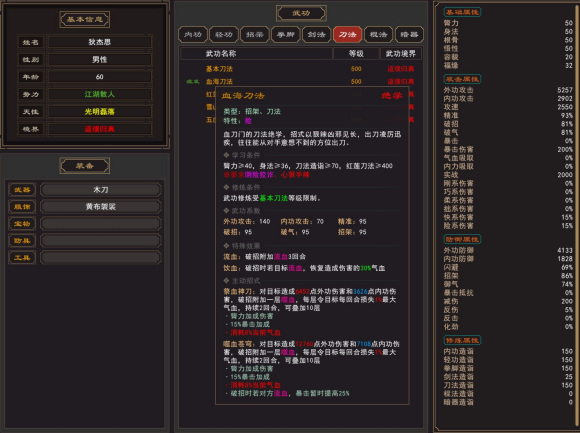Switch to the 棍法 tab
Image resolution: width=580 pixels, height=433 pixels.
[x=378, y=35]
